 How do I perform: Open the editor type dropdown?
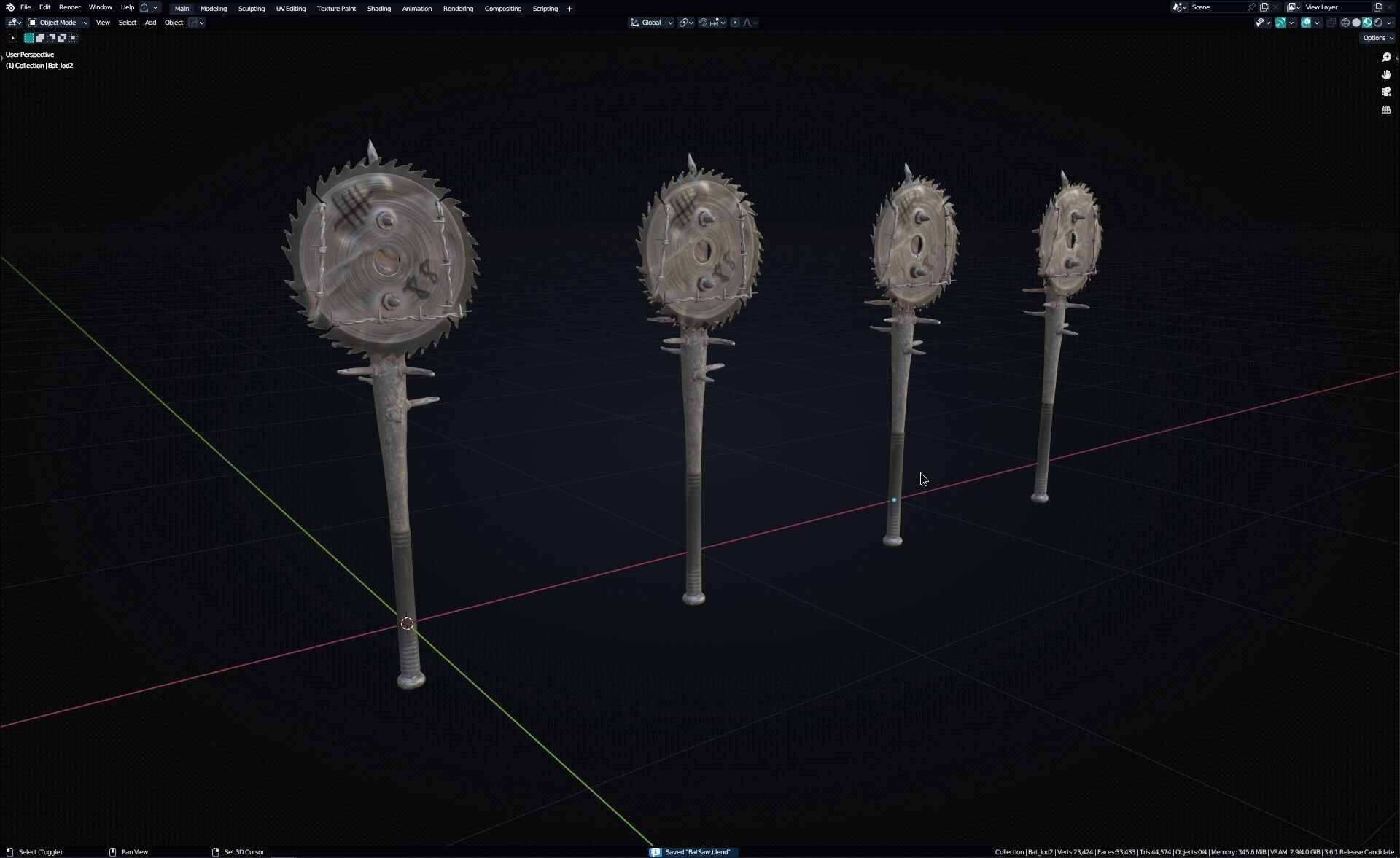pyautogui.click(x=15, y=23)
